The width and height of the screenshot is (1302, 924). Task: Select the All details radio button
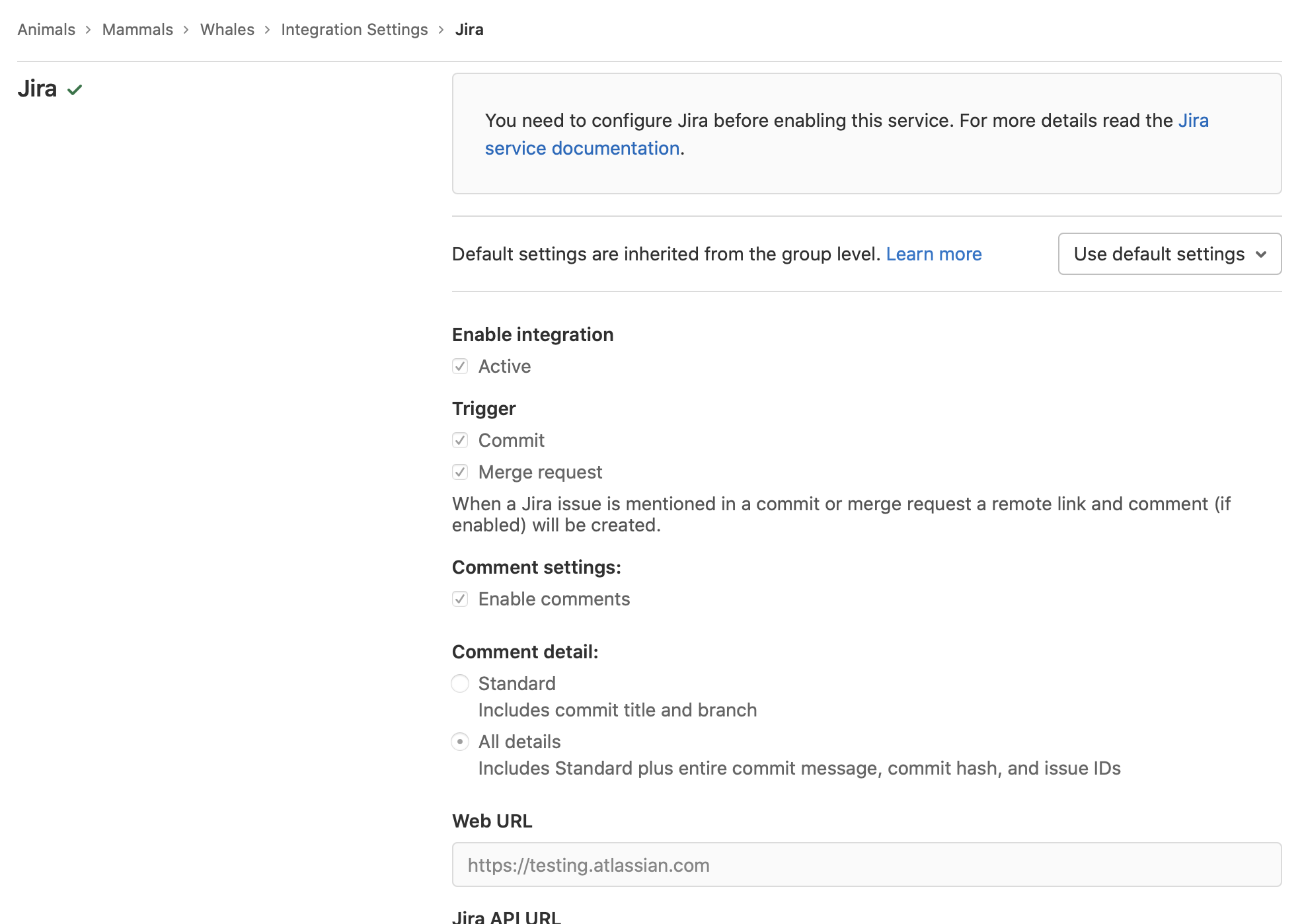pyautogui.click(x=460, y=742)
